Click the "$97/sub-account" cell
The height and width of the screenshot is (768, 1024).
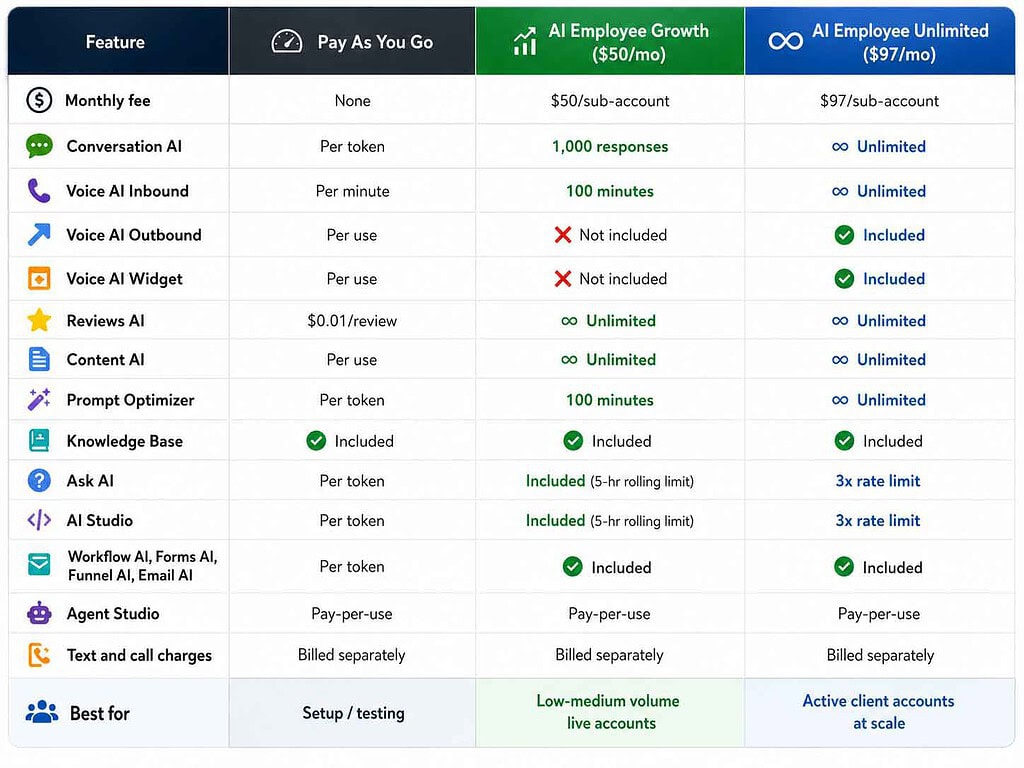[880, 101]
